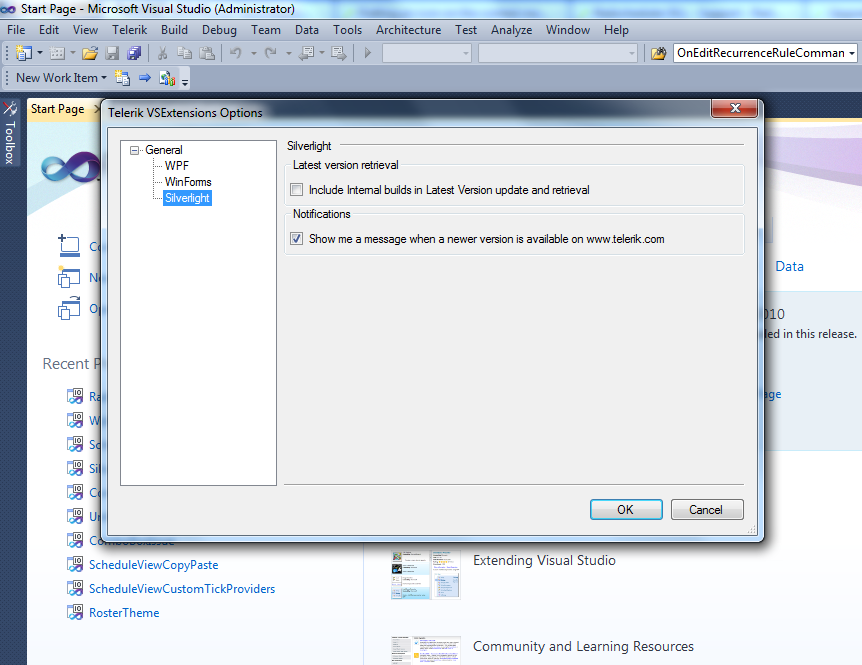
Task: Open the Window menu
Action: (x=568, y=30)
